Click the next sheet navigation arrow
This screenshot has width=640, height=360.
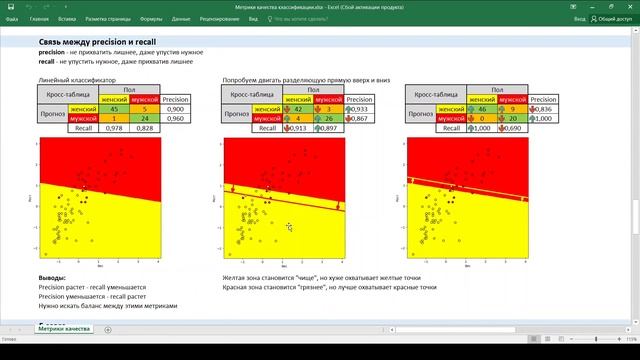click(x=20, y=329)
